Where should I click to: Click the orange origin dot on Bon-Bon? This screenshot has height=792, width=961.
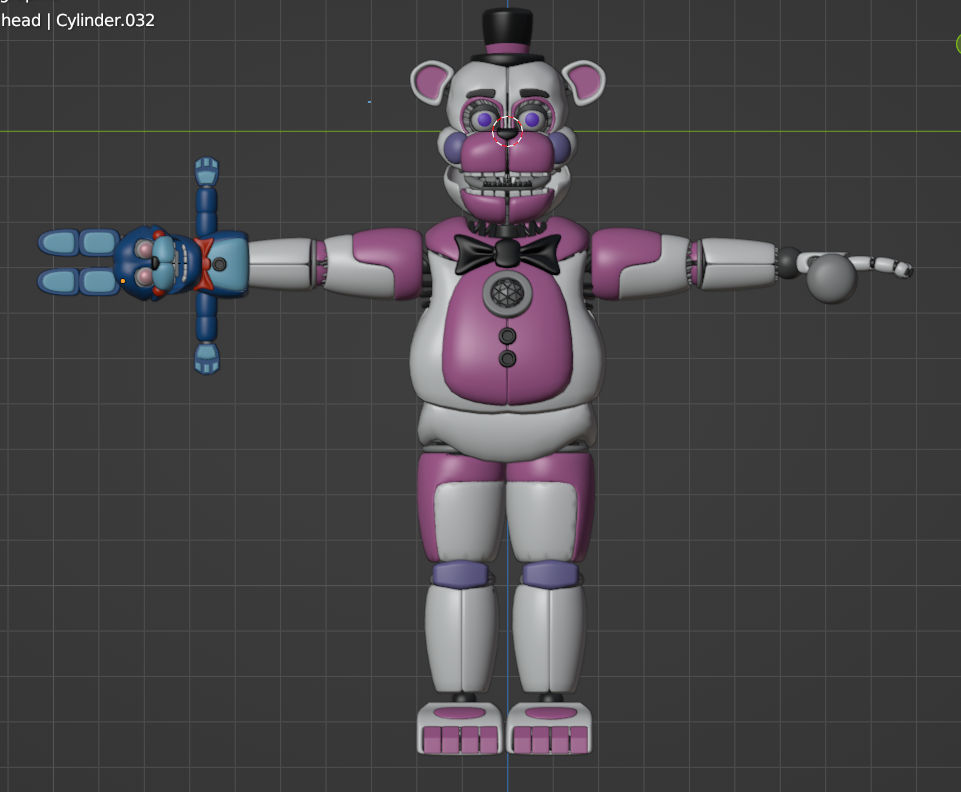pyautogui.click(x=123, y=281)
